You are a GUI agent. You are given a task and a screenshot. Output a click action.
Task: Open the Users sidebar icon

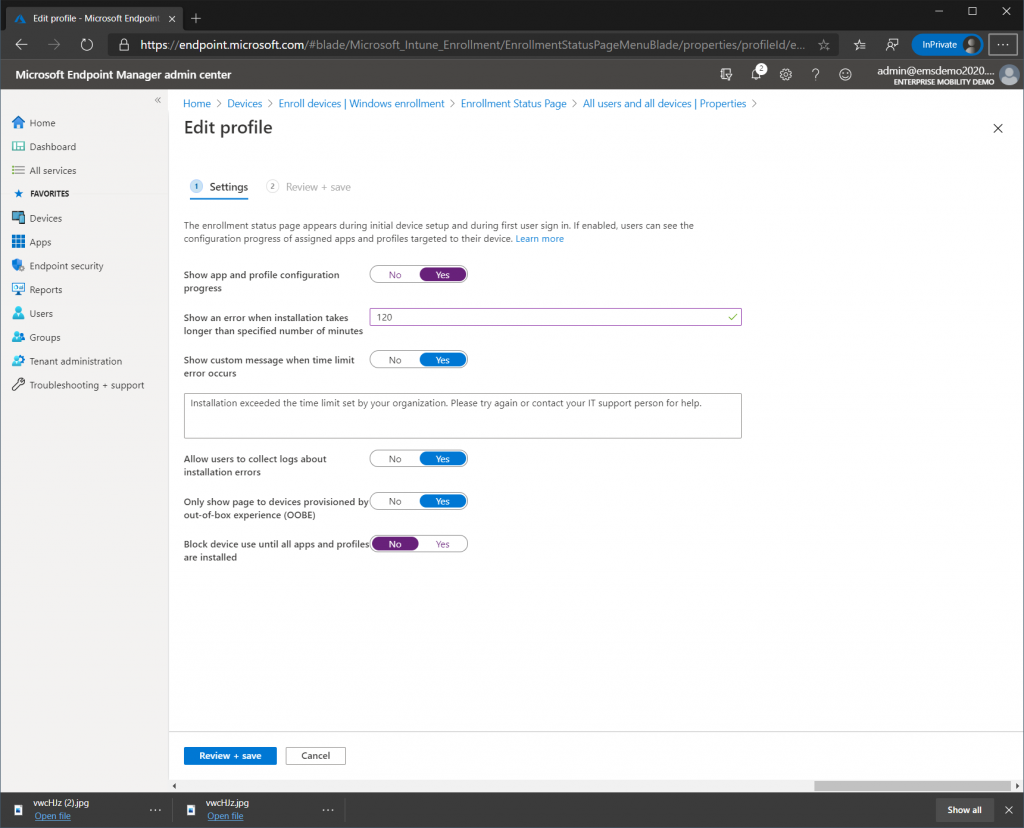18,313
